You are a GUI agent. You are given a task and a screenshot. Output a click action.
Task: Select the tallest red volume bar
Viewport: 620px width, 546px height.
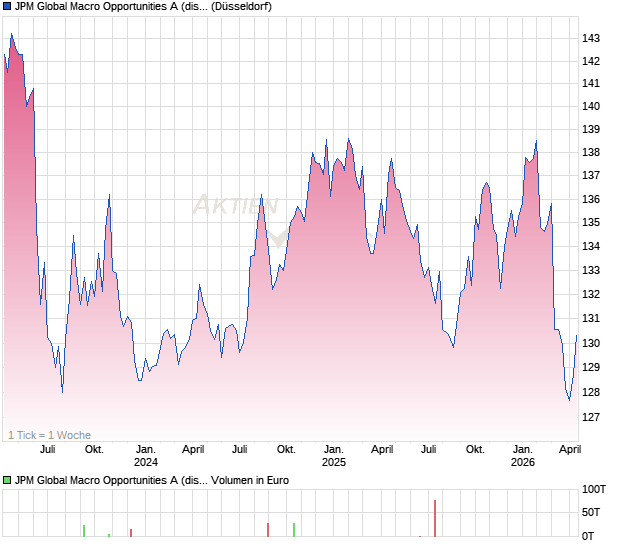(435, 518)
